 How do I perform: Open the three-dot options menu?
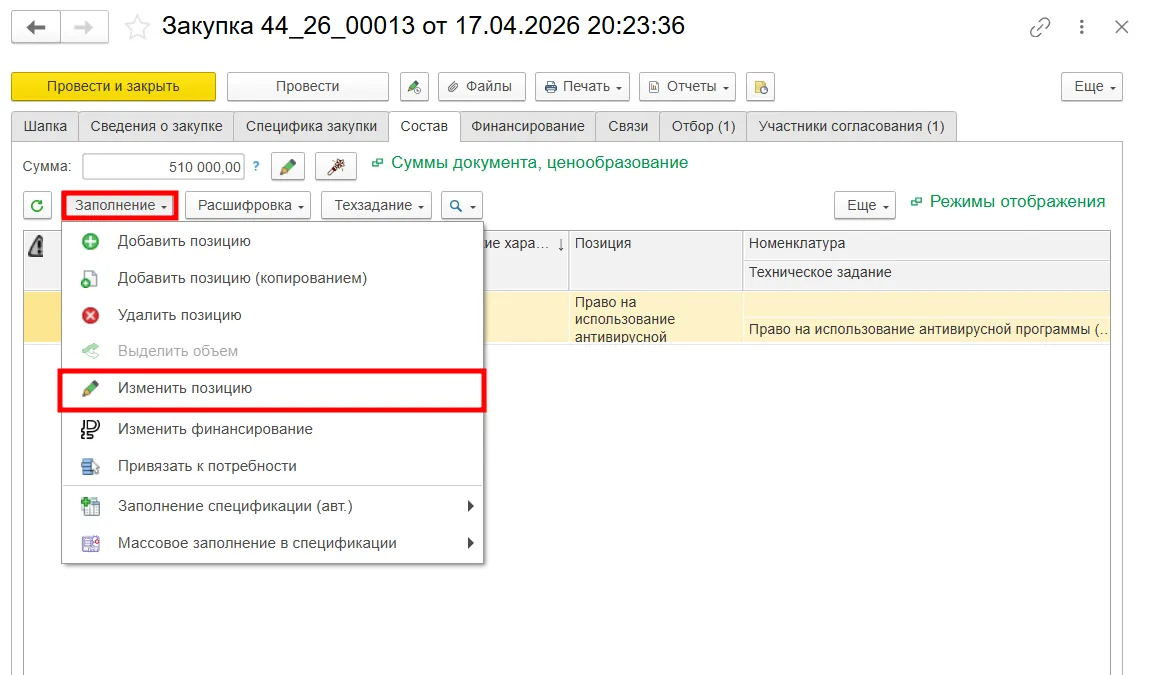click(x=1081, y=27)
